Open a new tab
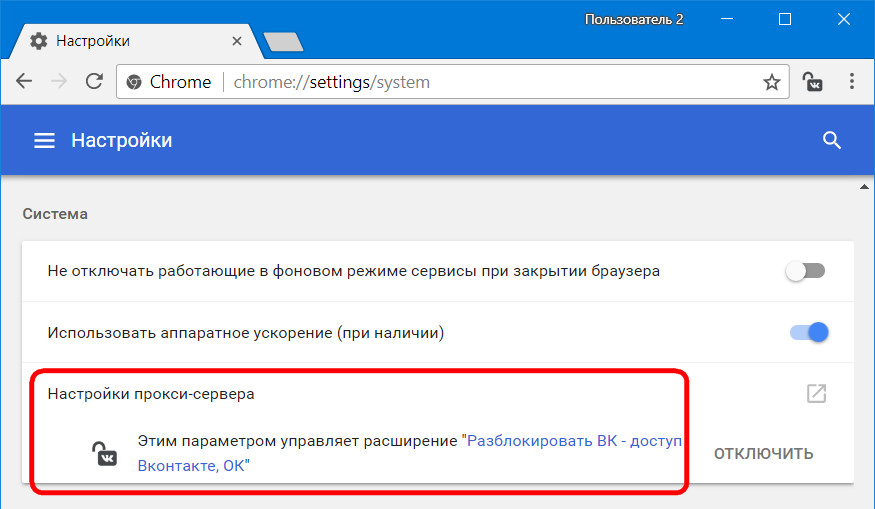 tap(283, 42)
